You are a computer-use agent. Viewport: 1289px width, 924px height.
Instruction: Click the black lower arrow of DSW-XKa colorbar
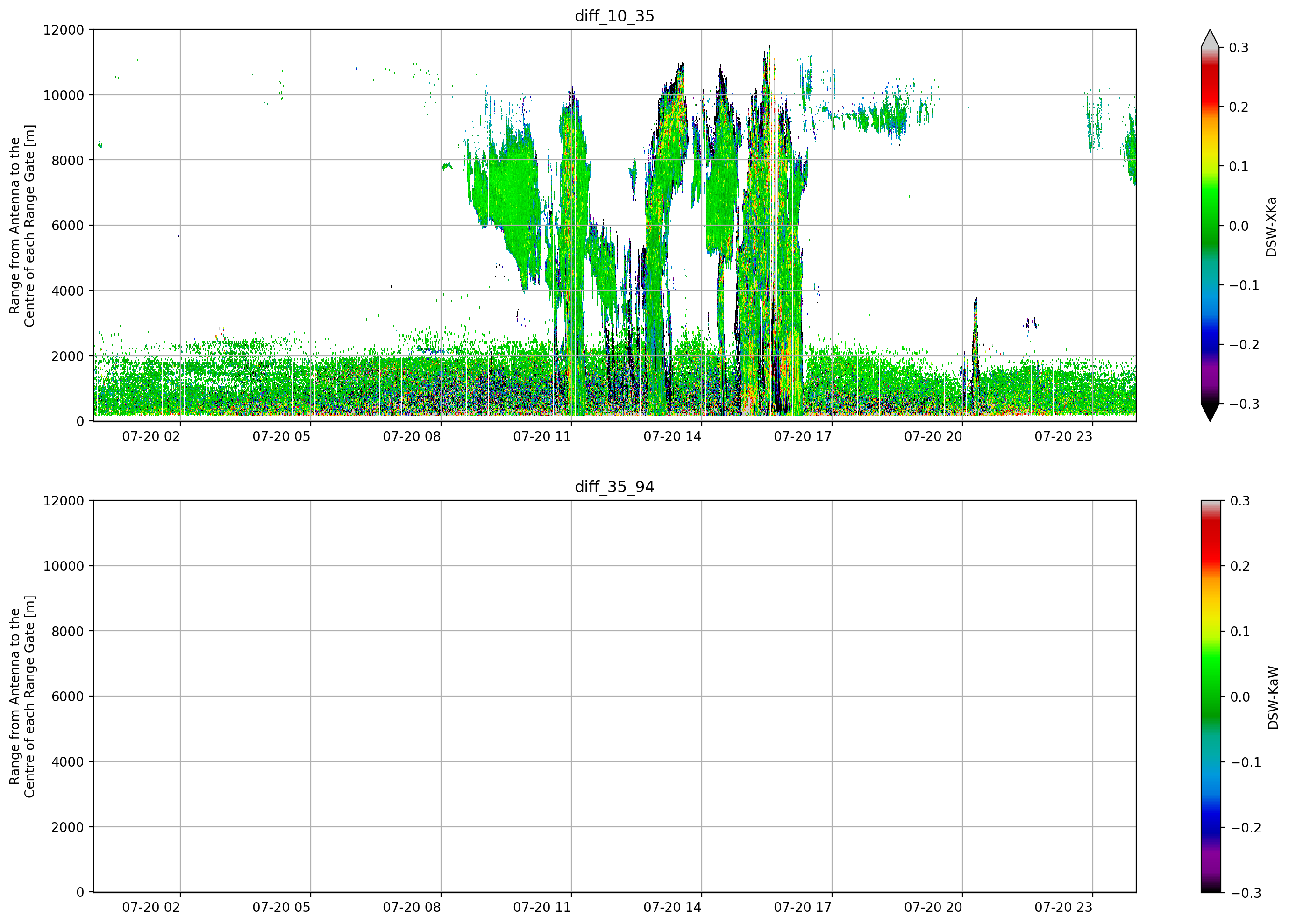pos(1210,412)
